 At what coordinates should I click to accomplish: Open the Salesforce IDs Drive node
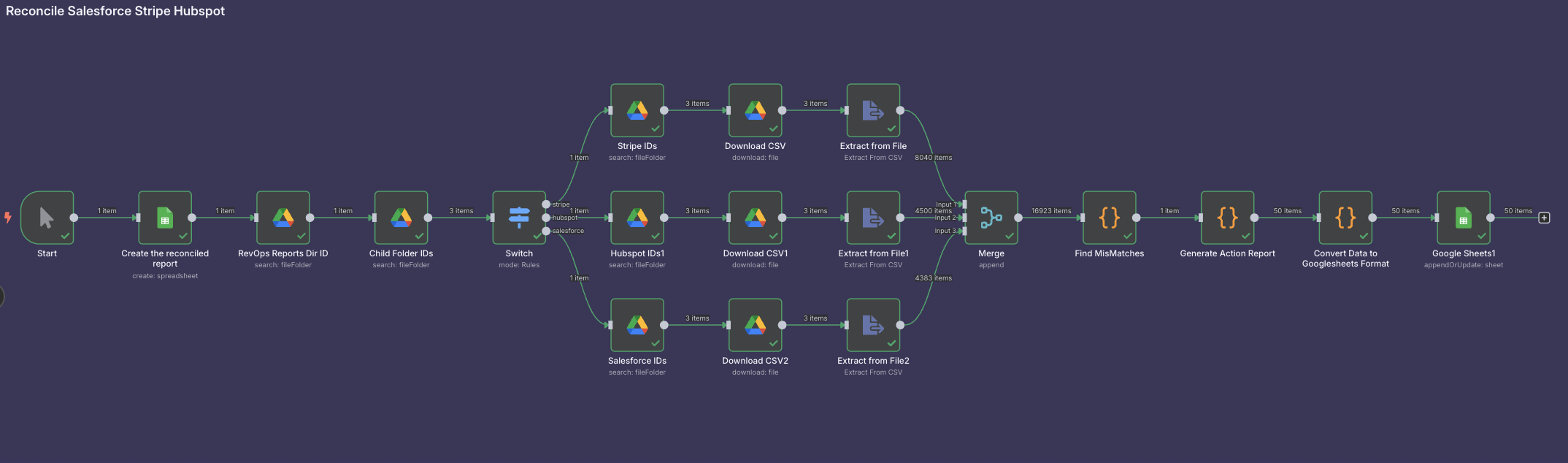click(637, 325)
